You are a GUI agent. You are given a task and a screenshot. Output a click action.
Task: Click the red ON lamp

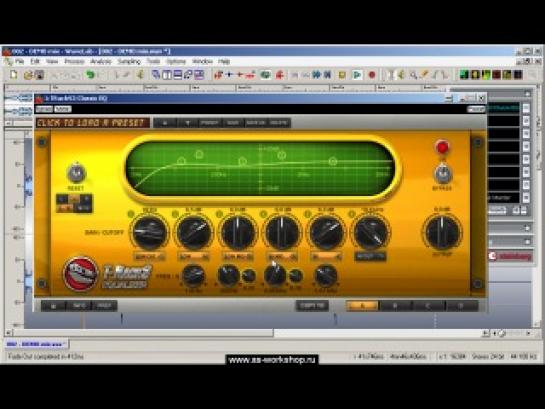tap(442, 147)
